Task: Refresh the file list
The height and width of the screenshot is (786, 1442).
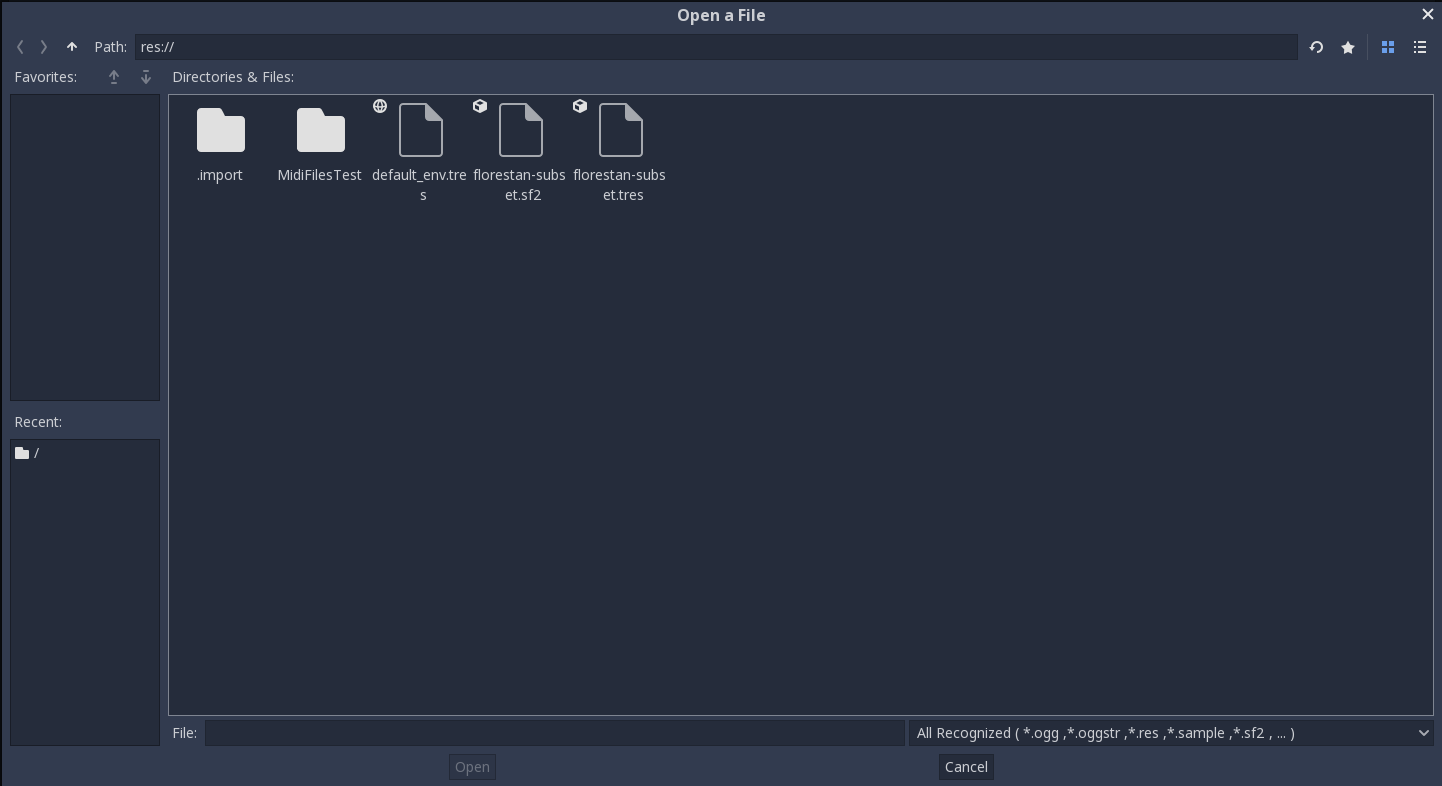Action: click(1316, 47)
